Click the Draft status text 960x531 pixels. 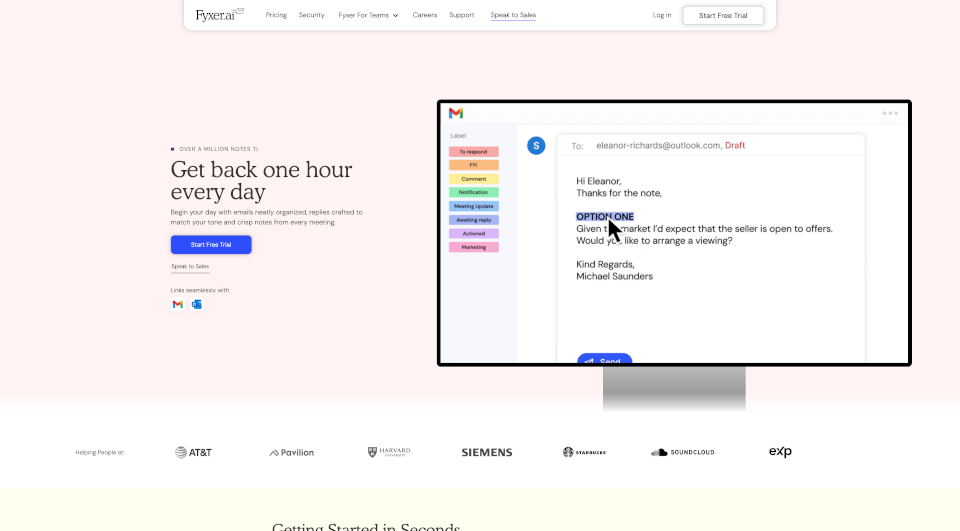735,146
